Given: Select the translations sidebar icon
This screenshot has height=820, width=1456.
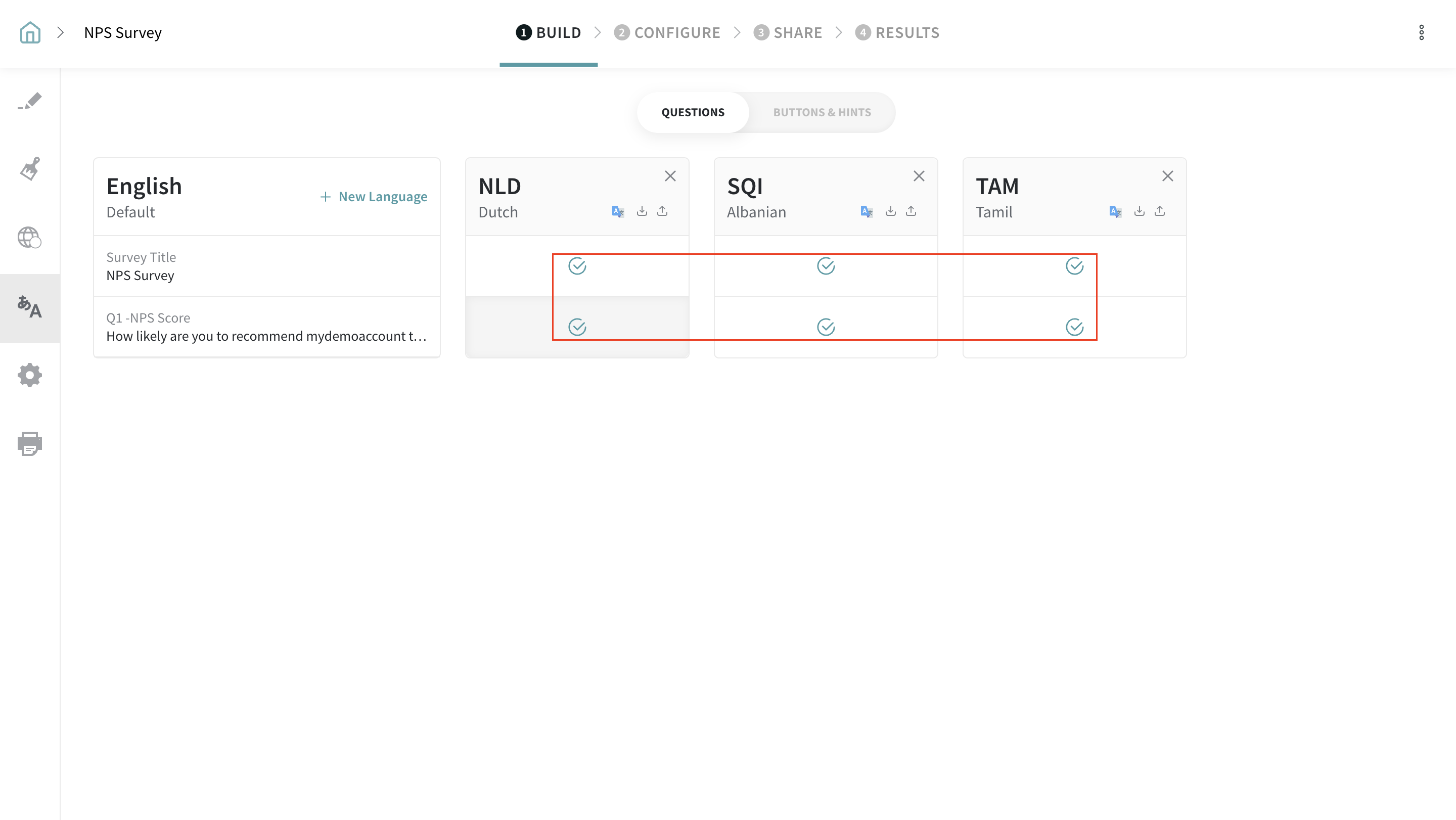Looking at the screenshot, I should point(30,307).
